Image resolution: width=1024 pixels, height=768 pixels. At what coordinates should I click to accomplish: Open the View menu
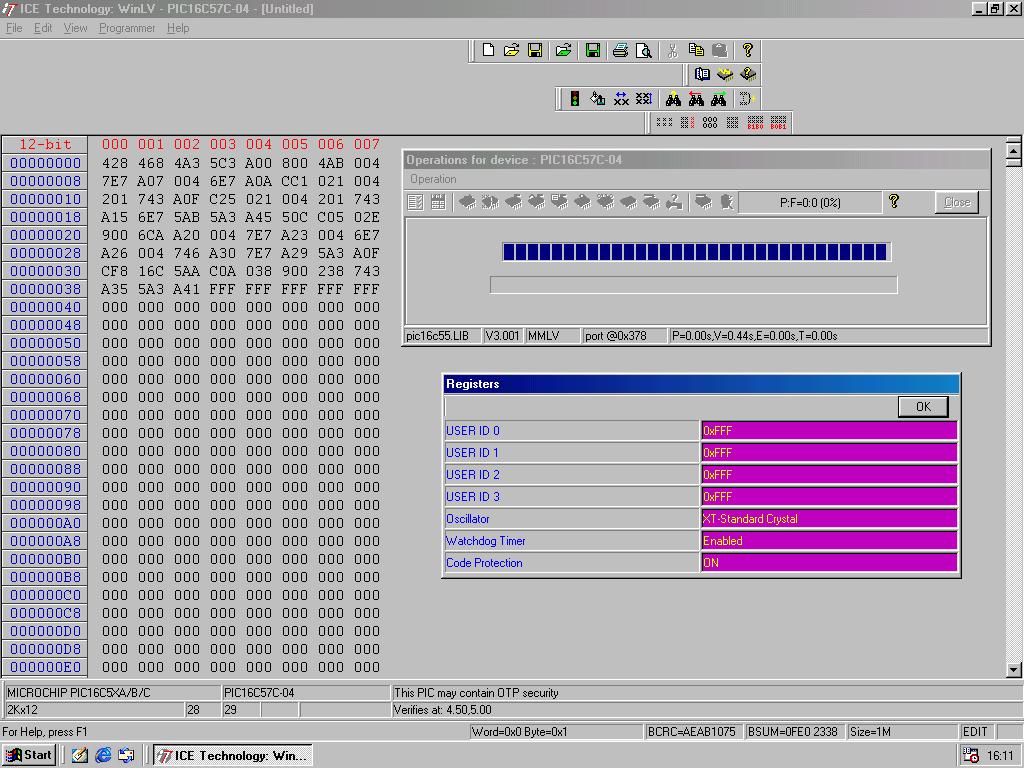pyautogui.click(x=75, y=28)
